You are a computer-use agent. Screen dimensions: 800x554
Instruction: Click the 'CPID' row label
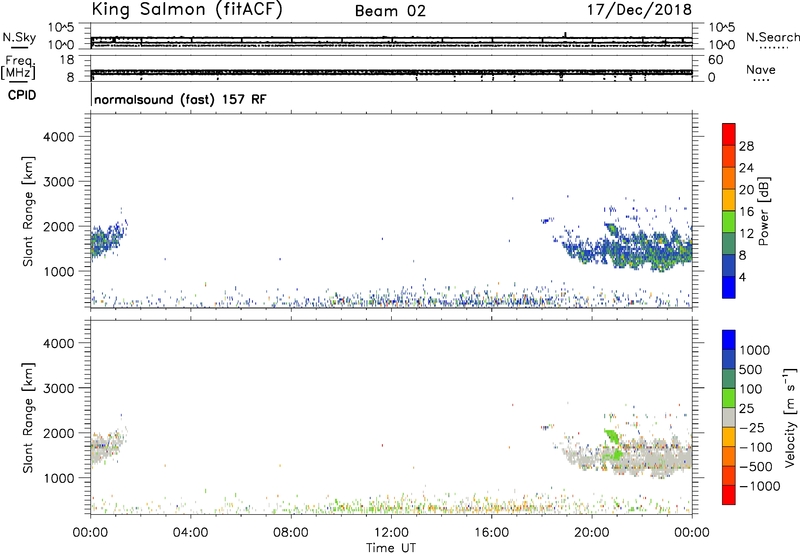click(22, 95)
